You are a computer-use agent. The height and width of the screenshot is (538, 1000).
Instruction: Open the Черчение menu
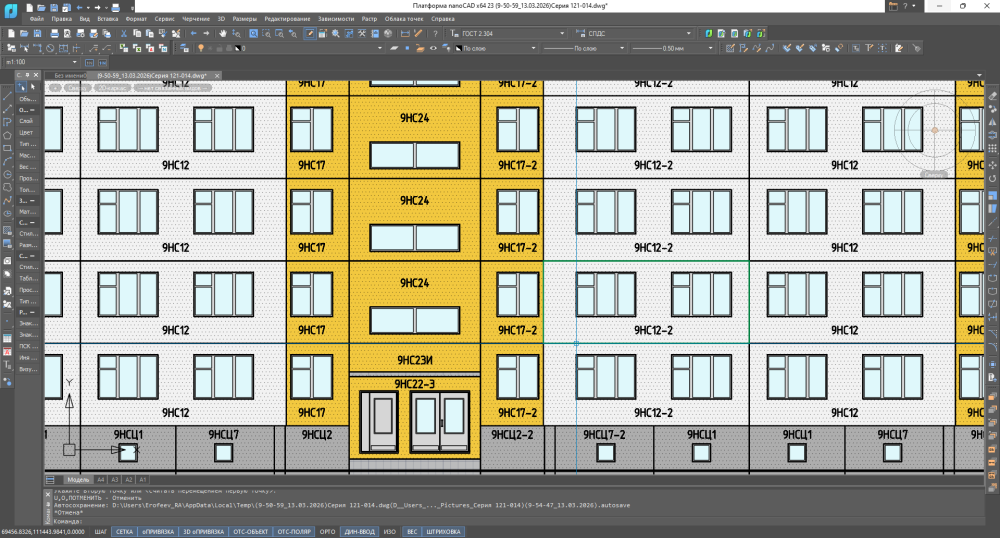click(x=196, y=19)
